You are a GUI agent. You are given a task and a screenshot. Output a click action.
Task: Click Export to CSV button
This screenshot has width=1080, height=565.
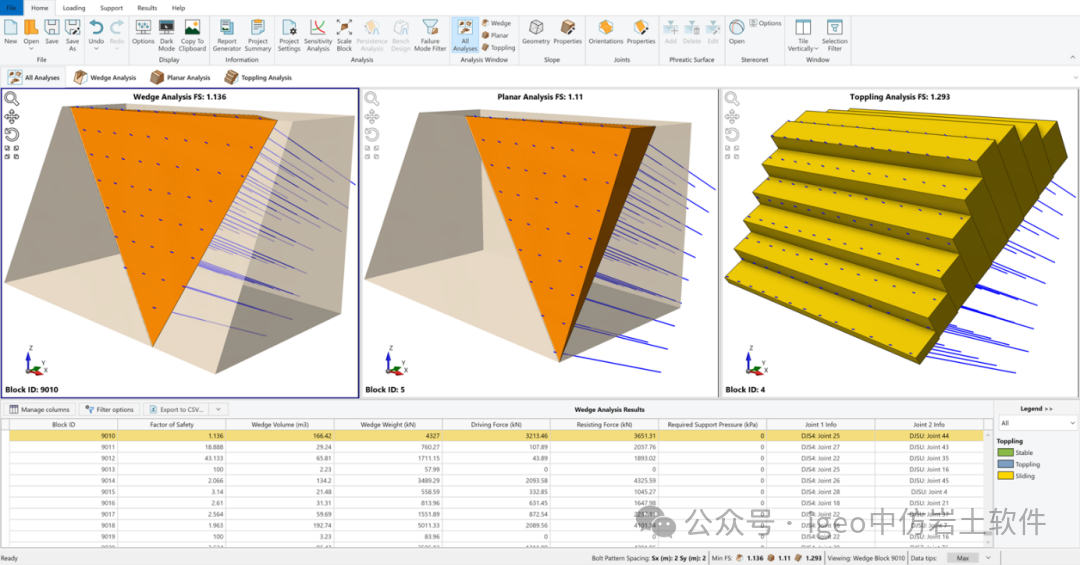point(176,409)
